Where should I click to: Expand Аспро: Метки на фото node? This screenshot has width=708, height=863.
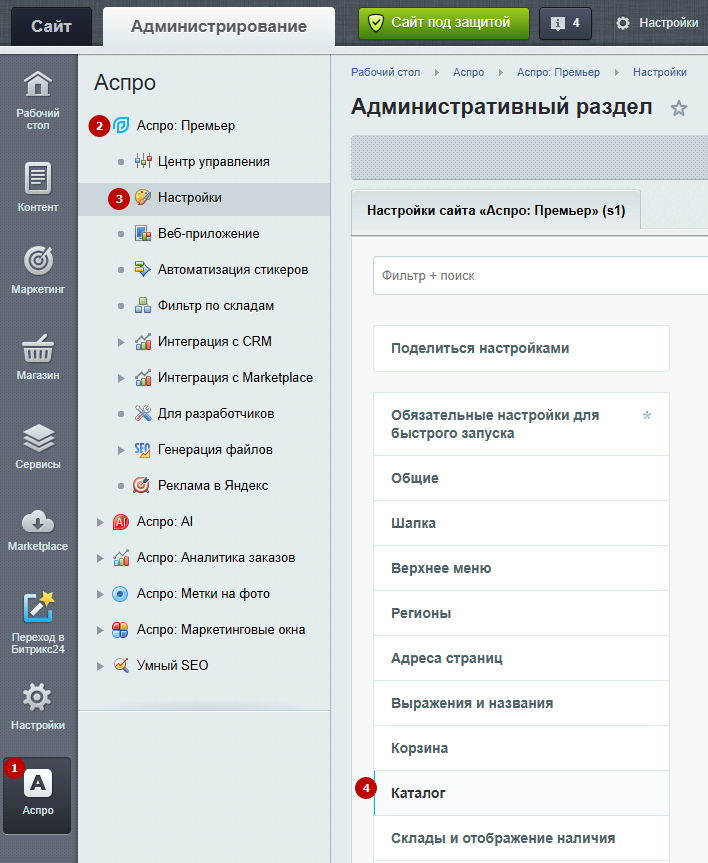100,594
